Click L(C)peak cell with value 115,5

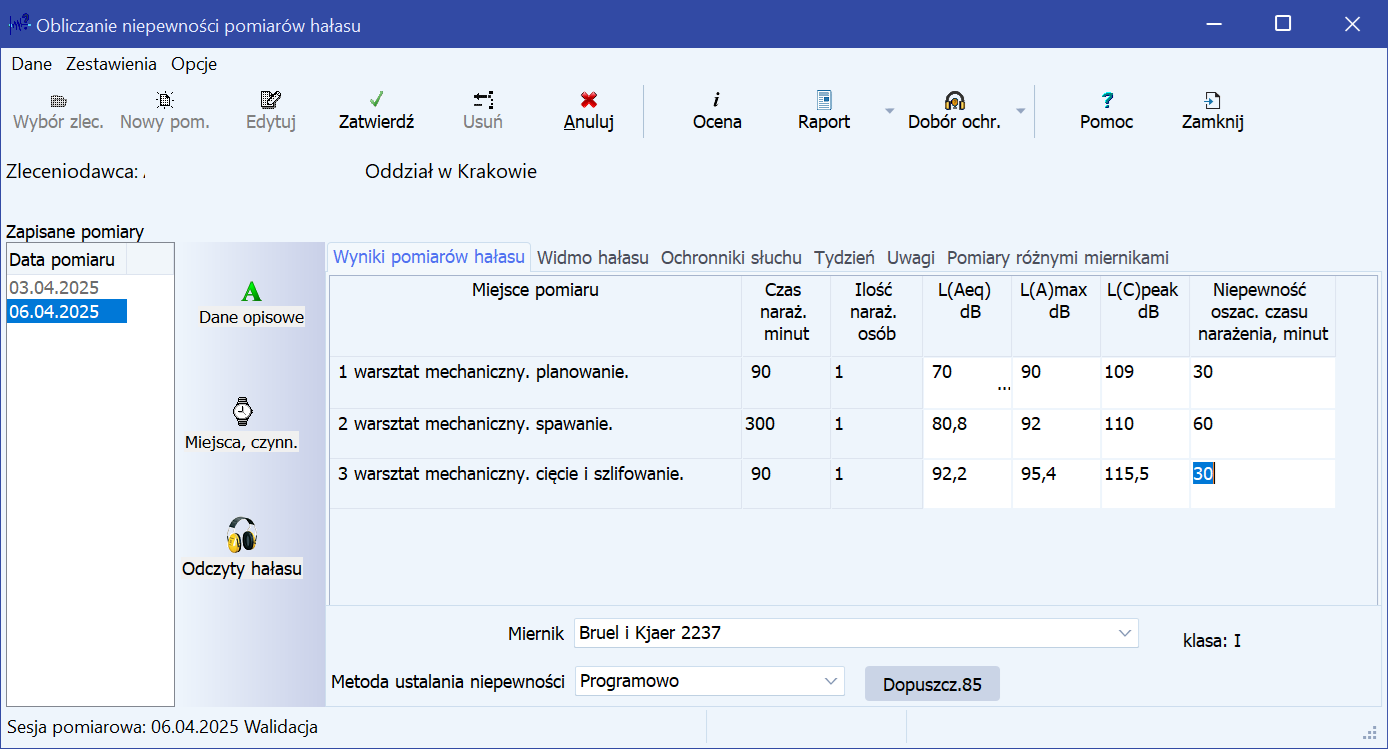(1145, 483)
